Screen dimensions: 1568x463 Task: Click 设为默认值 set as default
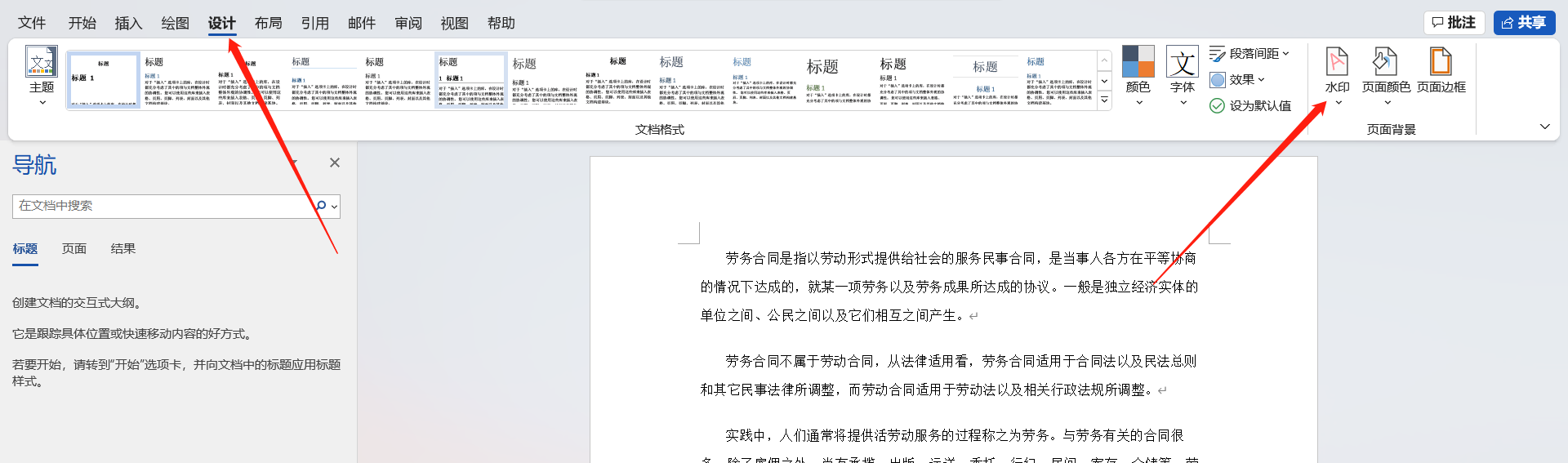(1250, 106)
